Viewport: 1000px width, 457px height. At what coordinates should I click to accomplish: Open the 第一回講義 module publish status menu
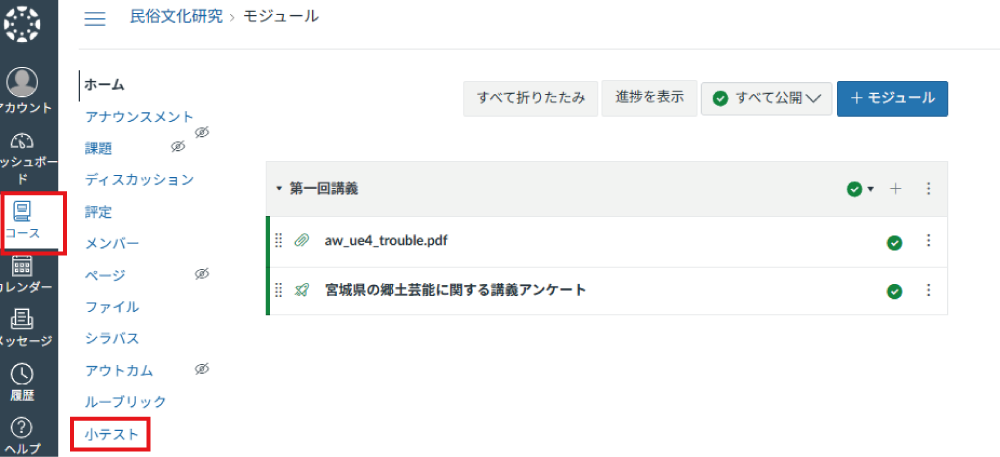coord(860,189)
